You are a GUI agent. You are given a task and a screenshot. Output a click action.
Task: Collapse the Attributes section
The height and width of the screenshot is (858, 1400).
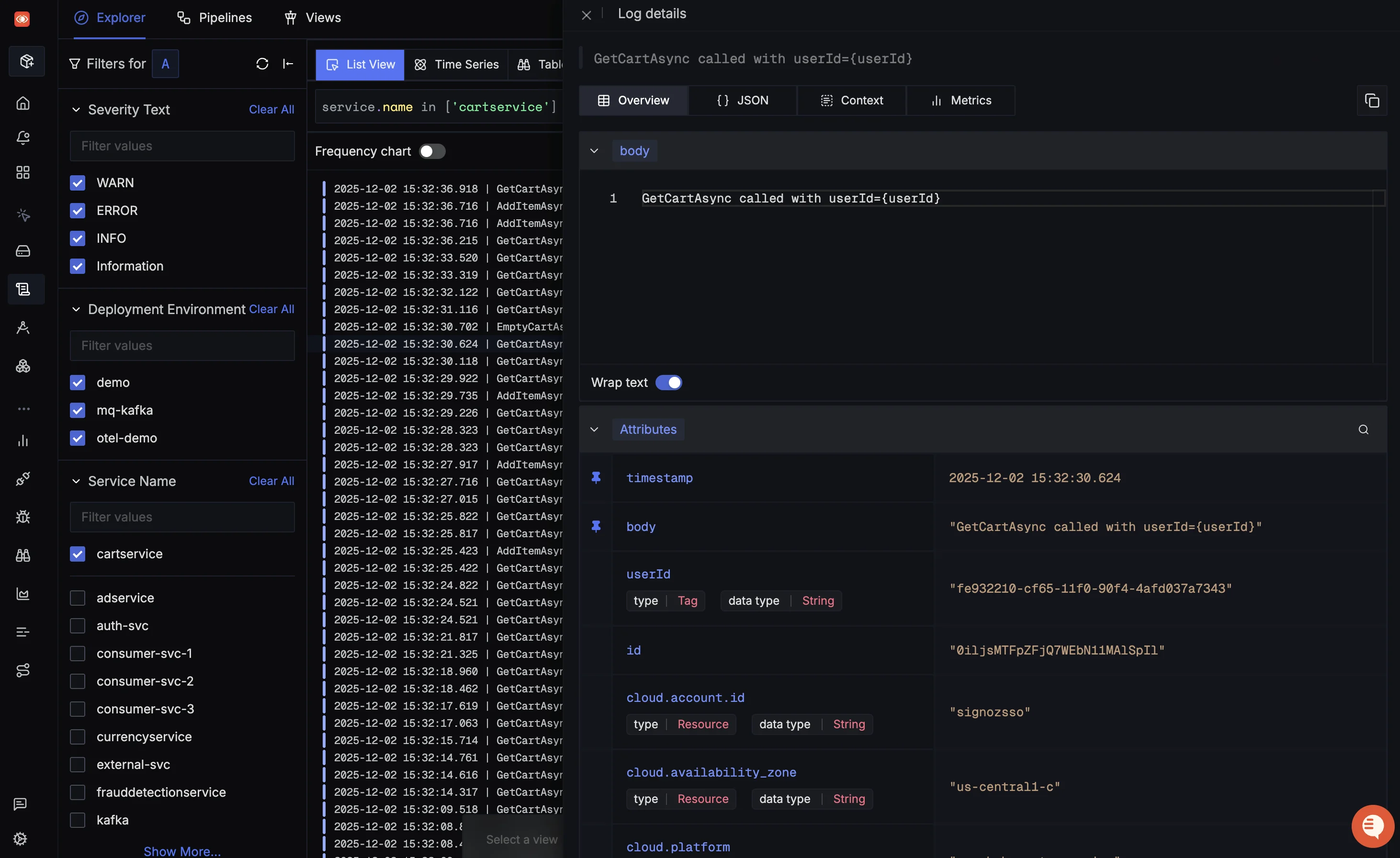point(594,429)
